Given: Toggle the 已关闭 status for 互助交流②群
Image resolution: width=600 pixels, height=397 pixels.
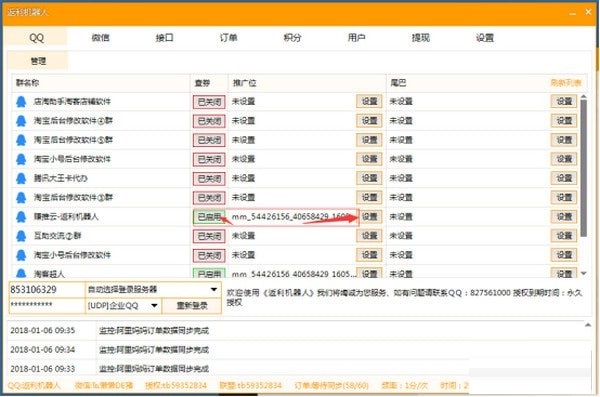Looking at the screenshot, I should coord(209,236).
